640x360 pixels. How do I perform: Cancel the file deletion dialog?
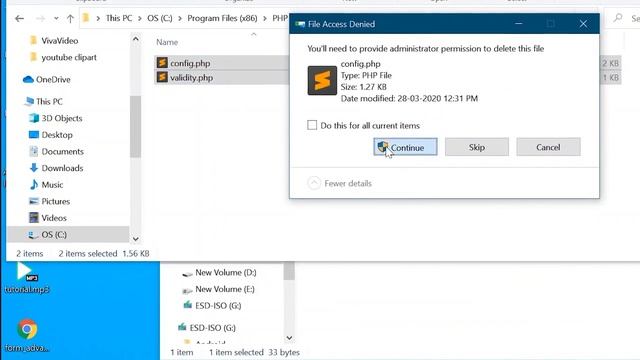(x=548, y=147)
